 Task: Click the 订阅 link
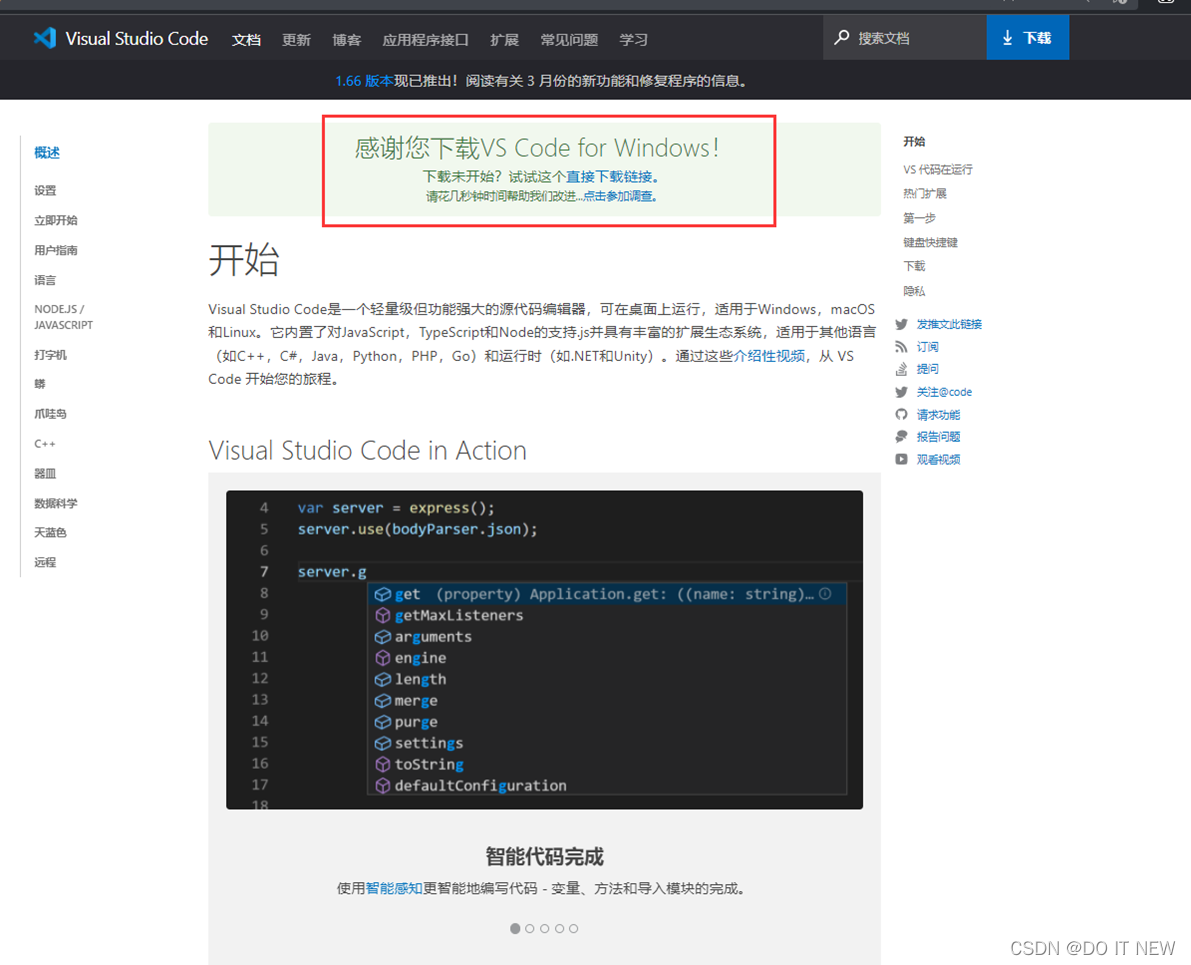[927, 347]
